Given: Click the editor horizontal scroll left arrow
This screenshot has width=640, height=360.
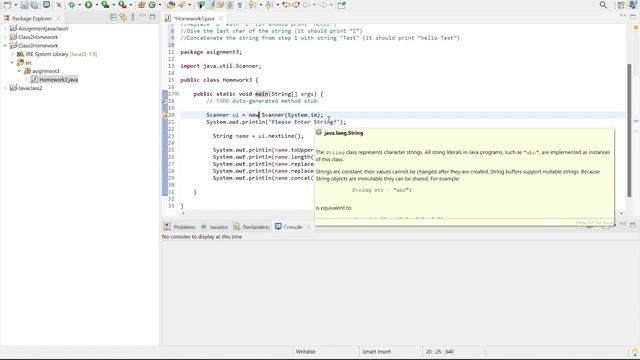Looking at the screenshot, I should [x=183, y=213].
